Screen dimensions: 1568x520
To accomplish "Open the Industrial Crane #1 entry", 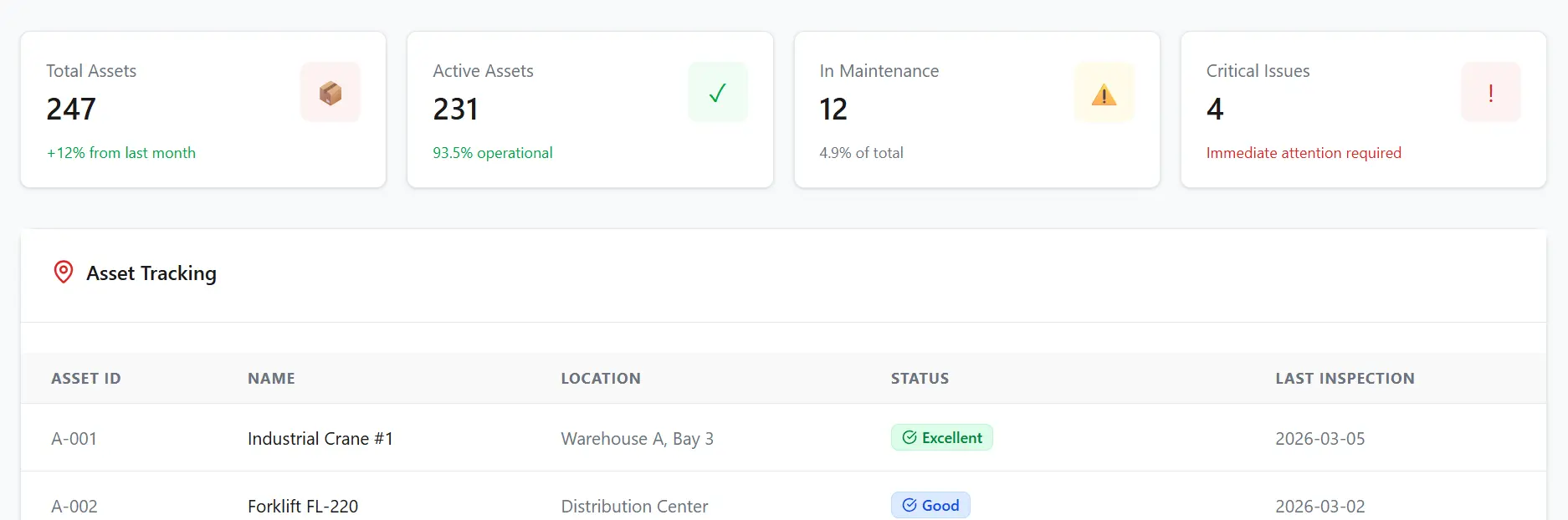I will [320, 439].
